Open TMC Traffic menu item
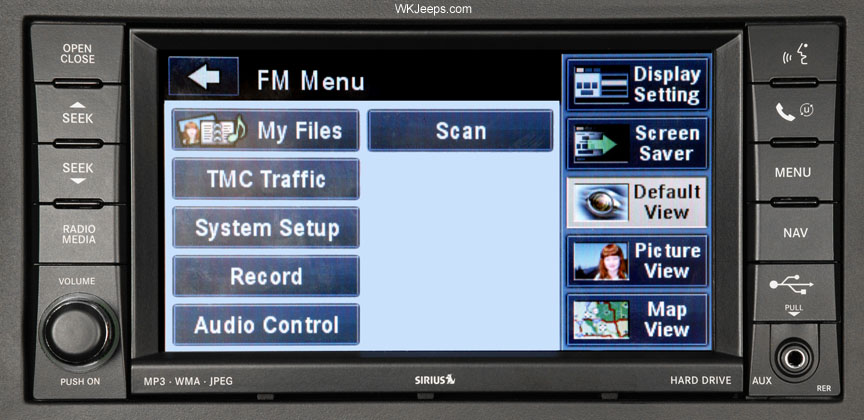 266,179
